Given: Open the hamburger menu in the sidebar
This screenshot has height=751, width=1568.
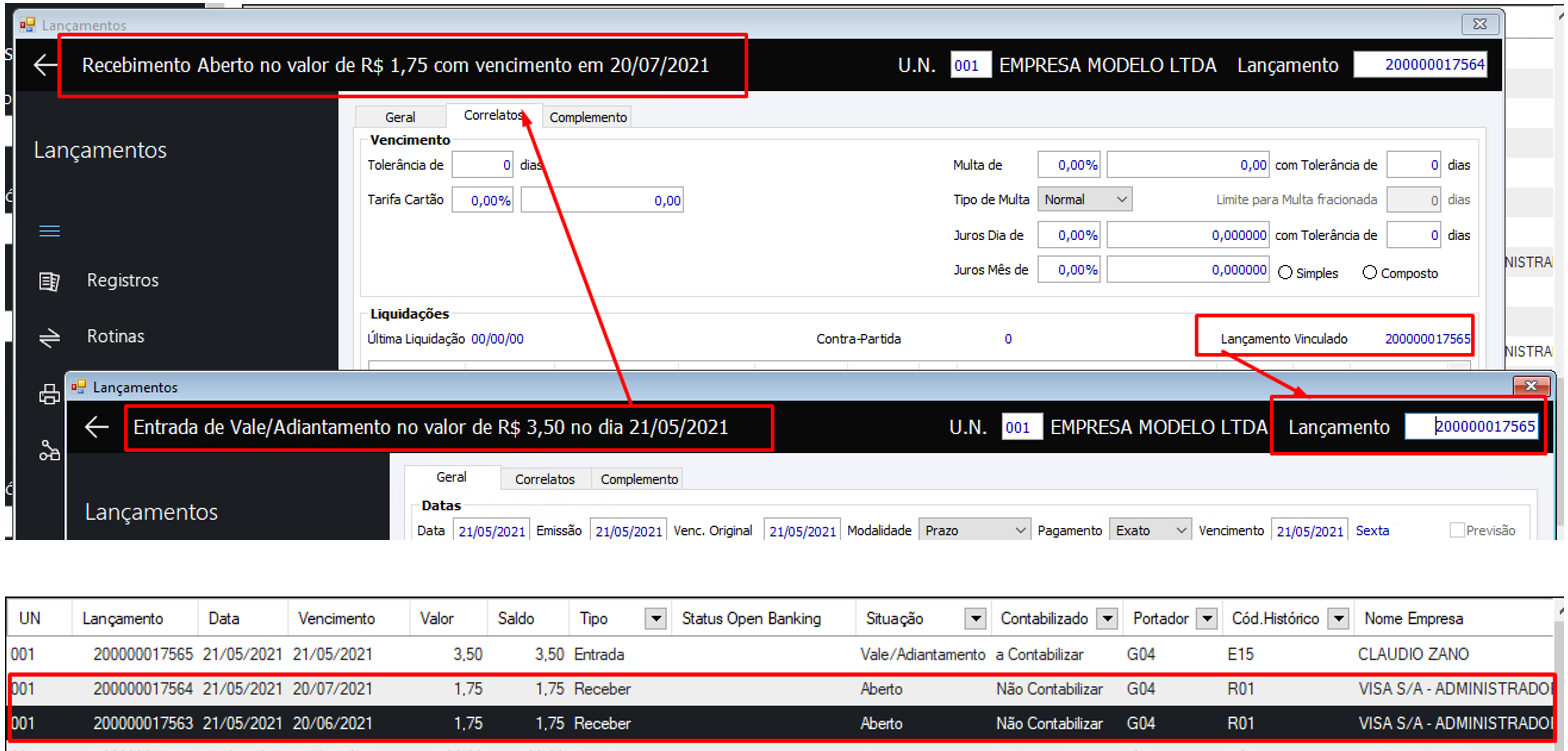Looking at the screenshot, I should click(49, 231).
